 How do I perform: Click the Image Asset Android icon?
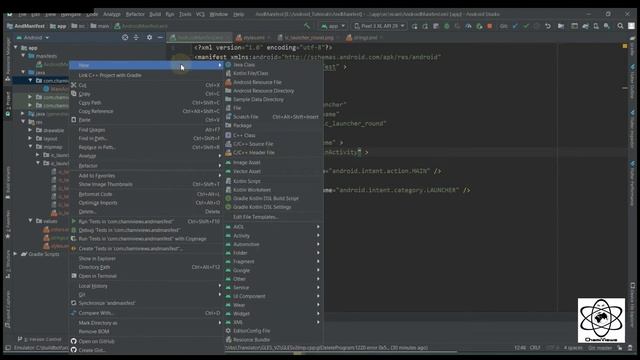coord(228,162)
